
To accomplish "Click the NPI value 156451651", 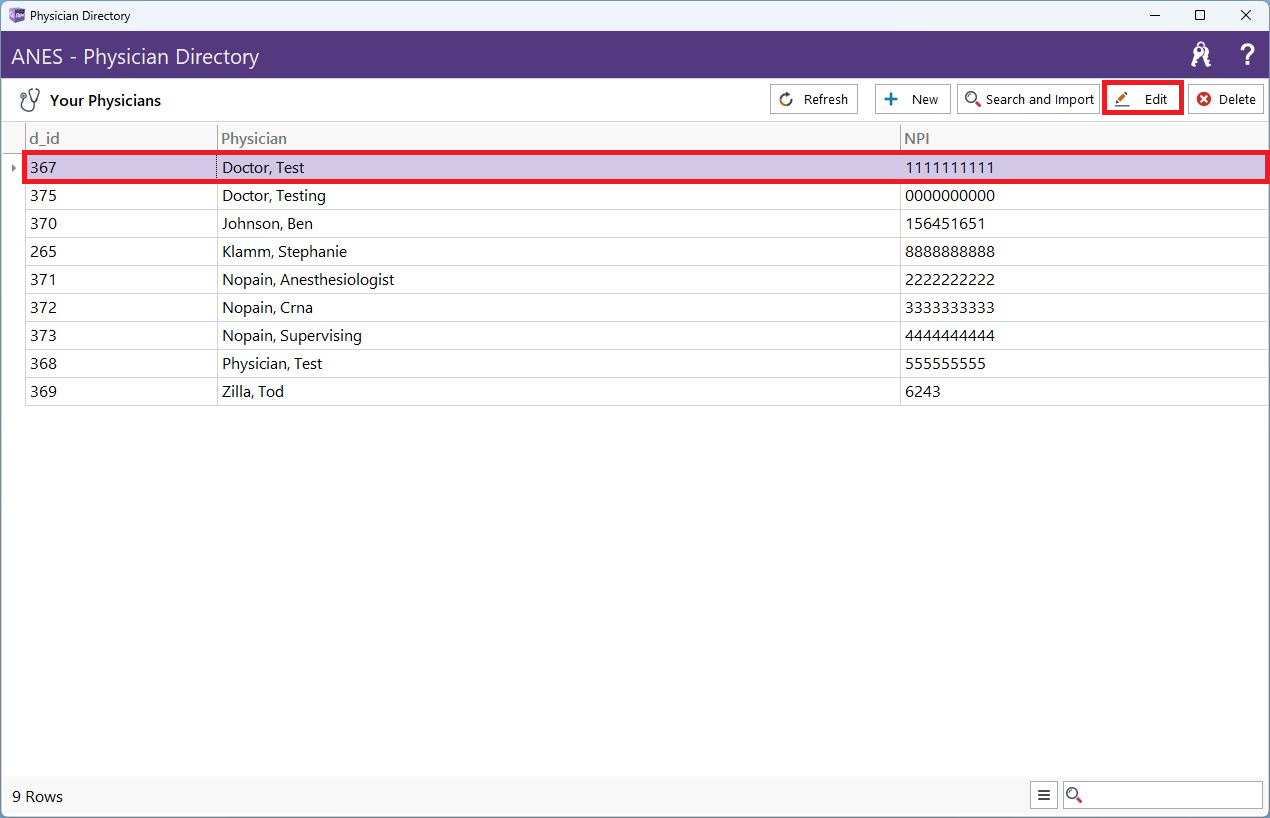I will coord(945,224).
